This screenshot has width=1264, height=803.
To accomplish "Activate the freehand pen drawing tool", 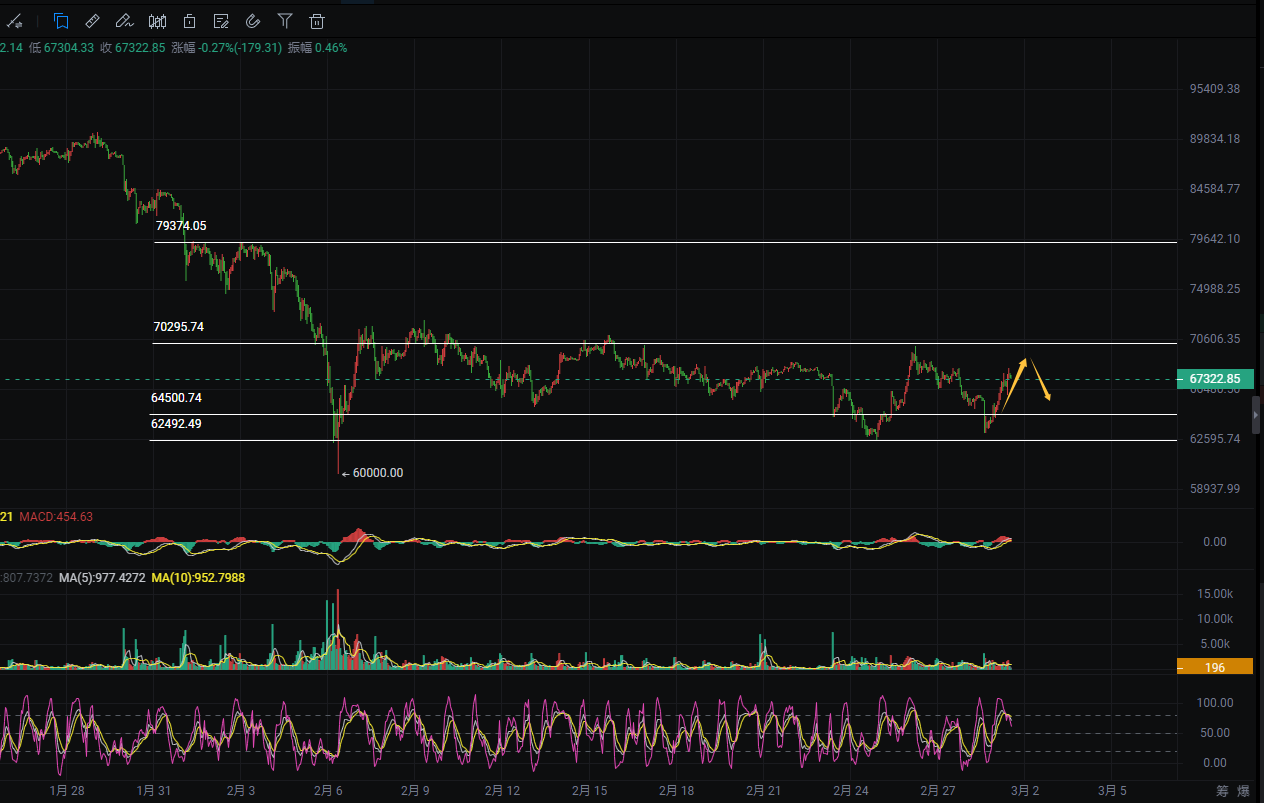I will (124, 20).
